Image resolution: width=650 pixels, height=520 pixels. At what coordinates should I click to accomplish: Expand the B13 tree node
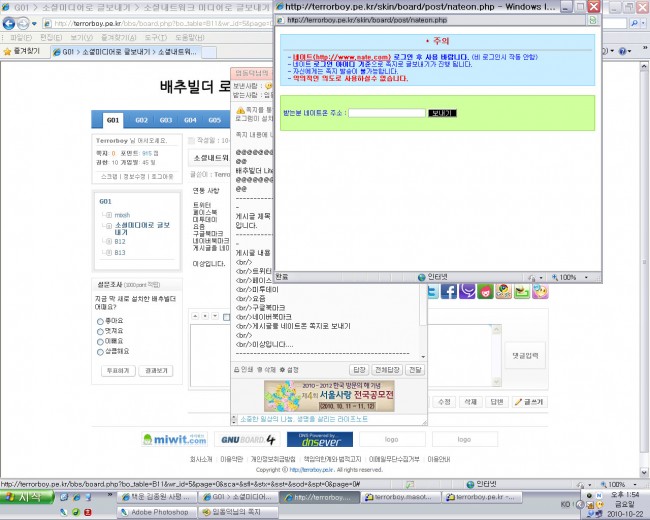coord(109,253)
